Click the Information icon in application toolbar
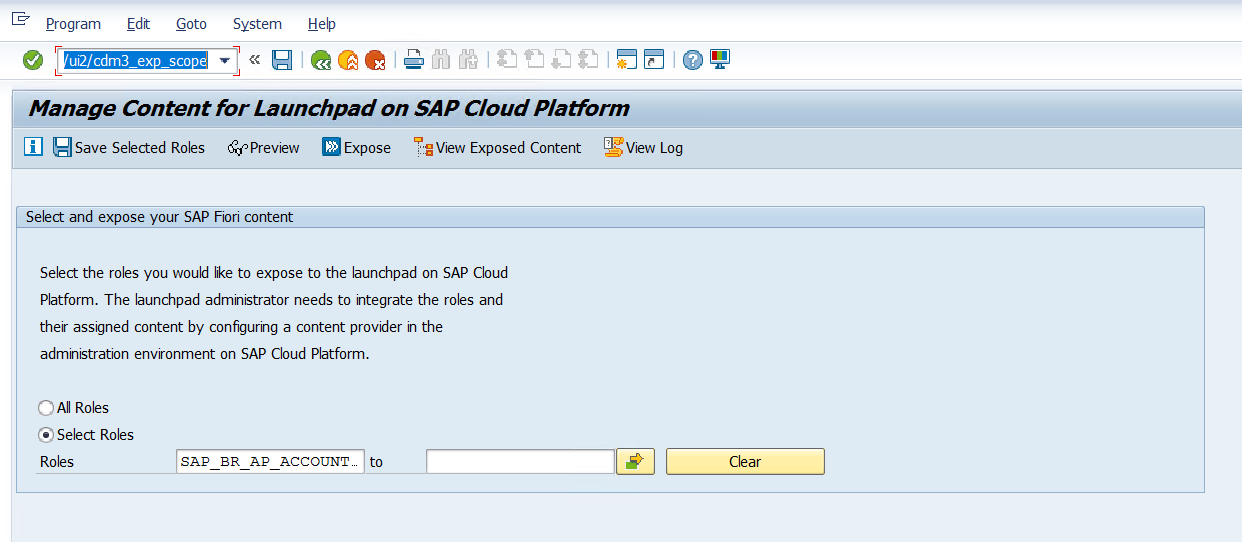Viewport: 1242px width, 542px height. pos(33,147)
